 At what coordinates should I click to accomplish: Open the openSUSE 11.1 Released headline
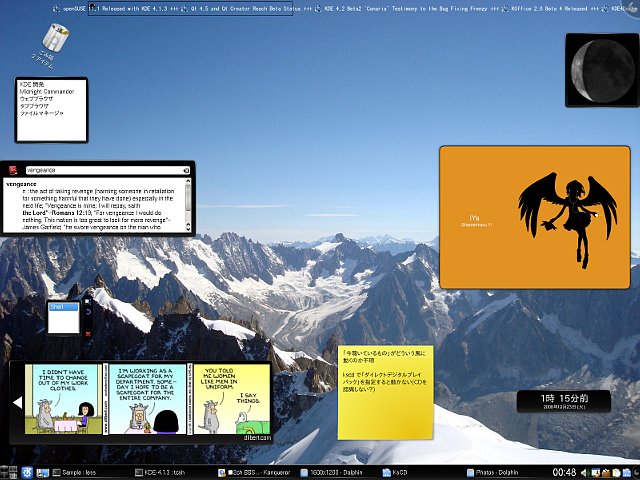tap(115, 9)
